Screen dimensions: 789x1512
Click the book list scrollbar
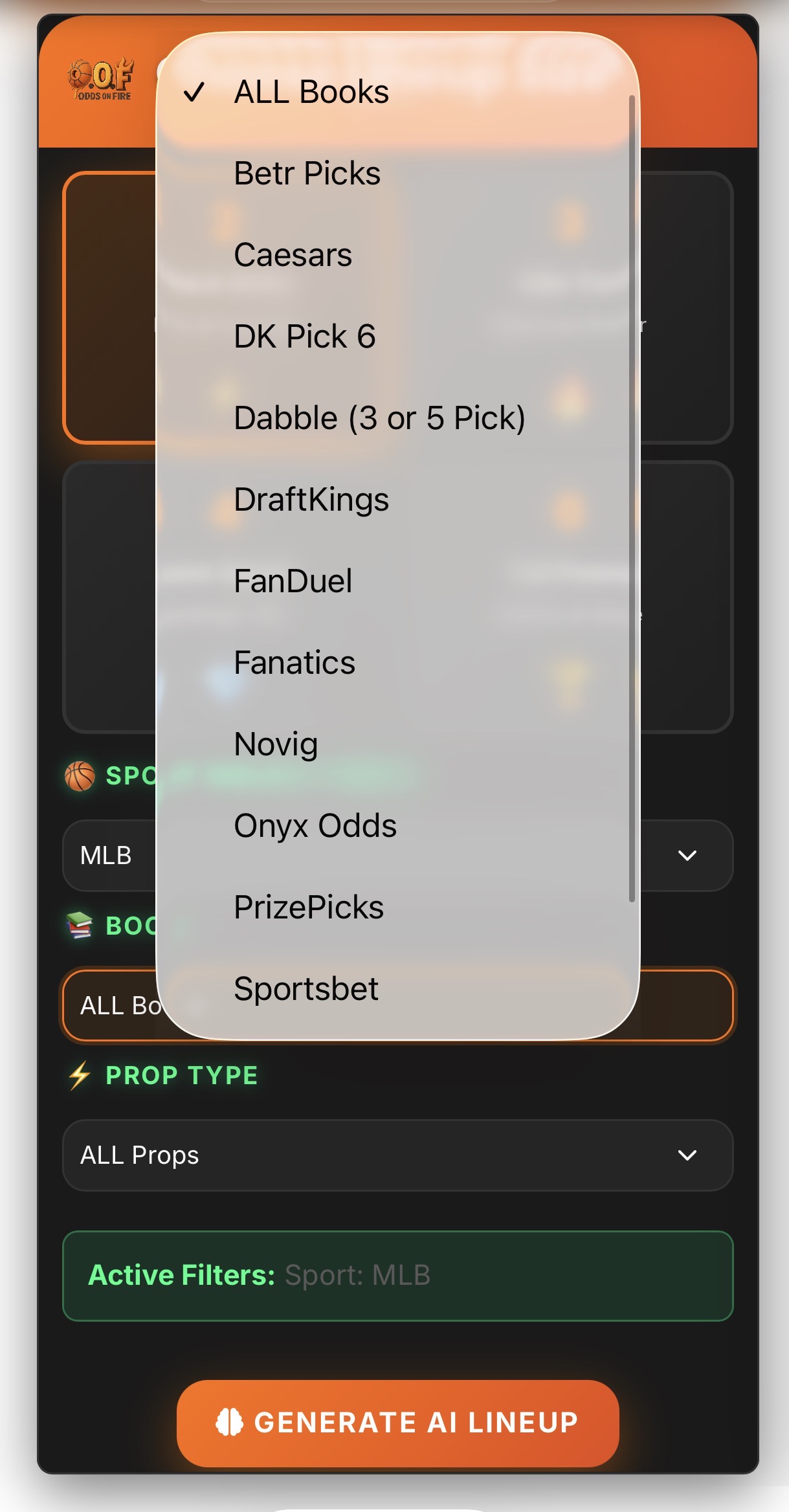[x=632, y=498]
